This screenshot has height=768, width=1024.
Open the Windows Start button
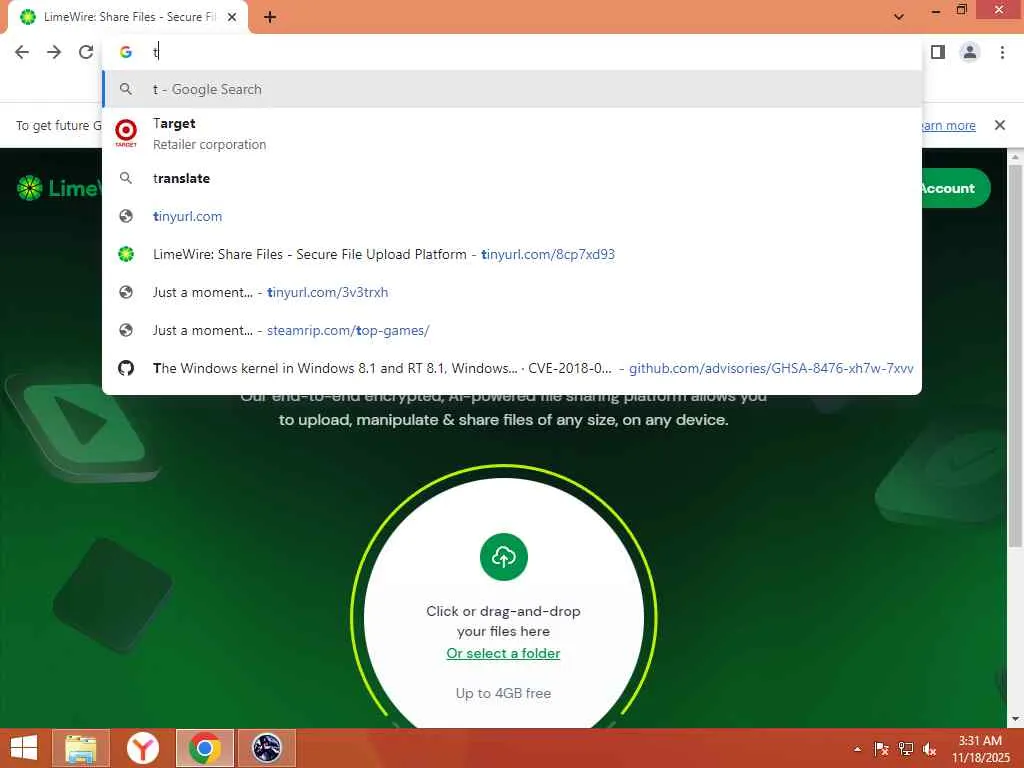(x=24, y=748)
